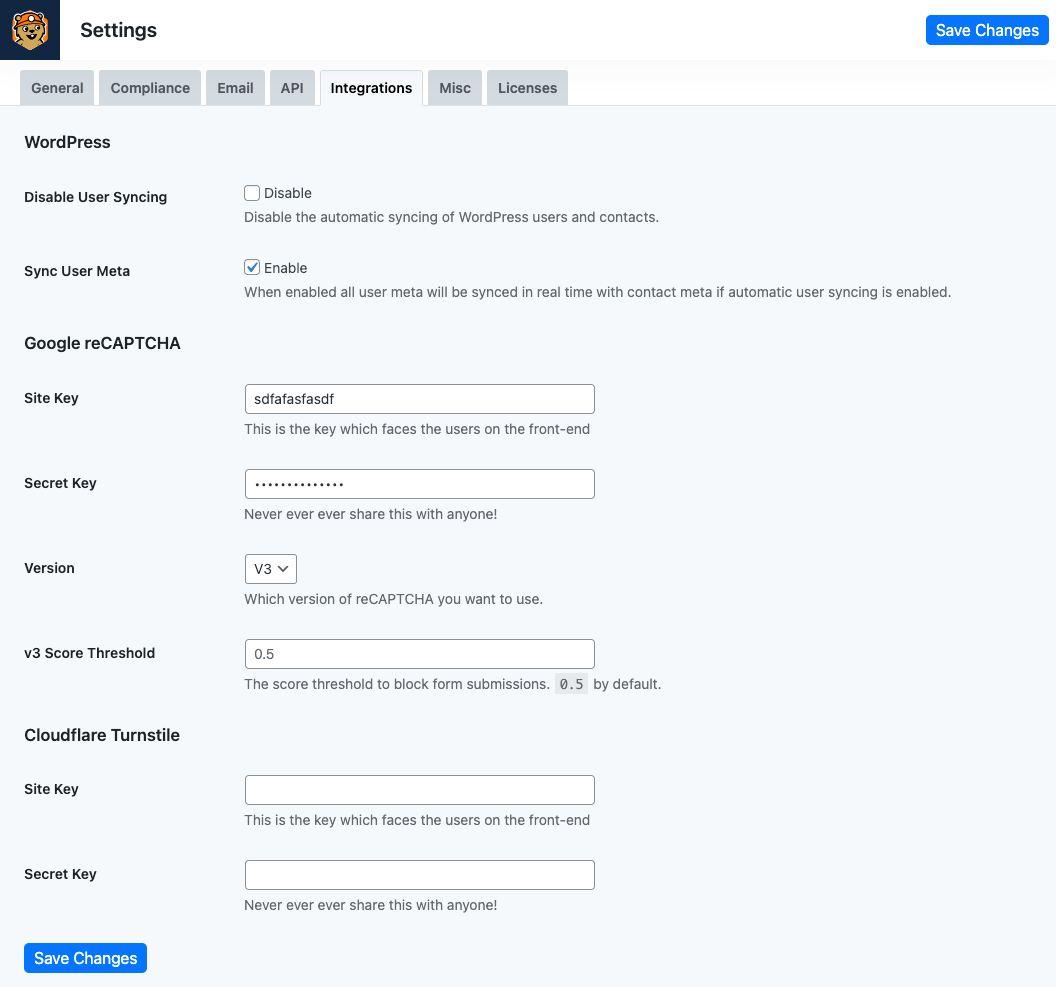Open the Misc tab
This screenshot has width=1056, height=987.
point(455,88)
